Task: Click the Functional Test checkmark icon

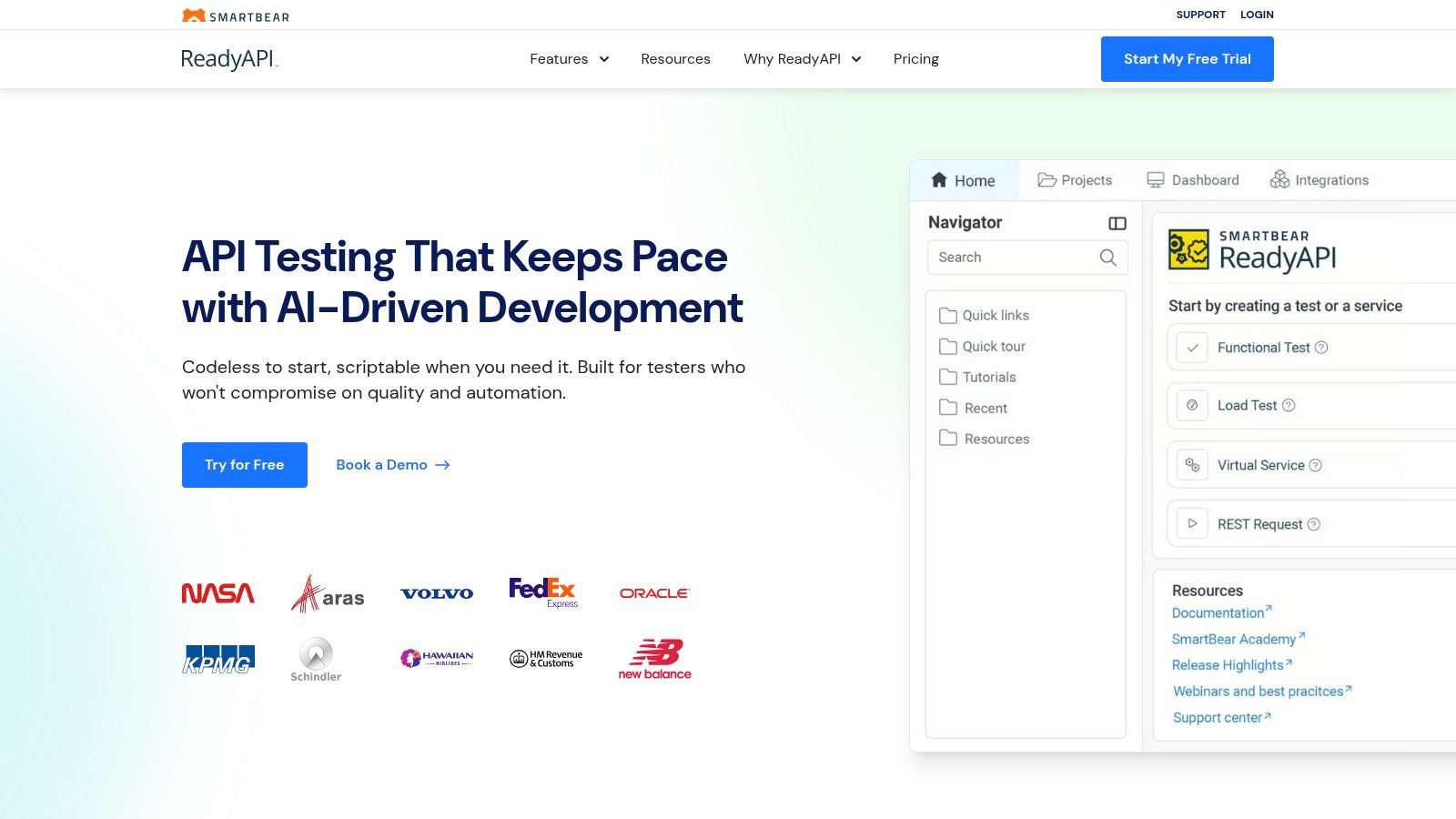Action: pyautogui.click(x=1192, y=348)
